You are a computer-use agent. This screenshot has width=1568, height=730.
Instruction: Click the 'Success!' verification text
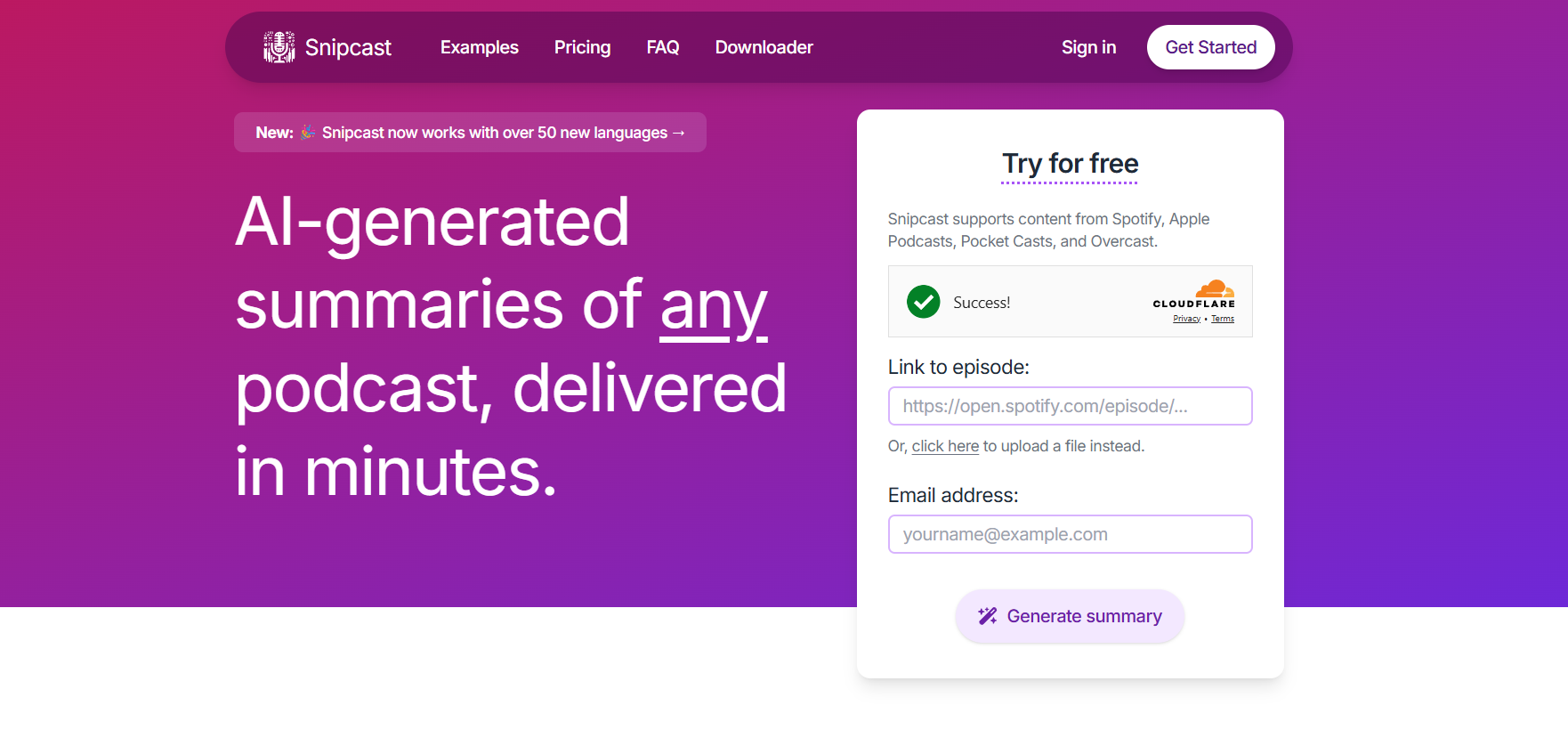982,303
